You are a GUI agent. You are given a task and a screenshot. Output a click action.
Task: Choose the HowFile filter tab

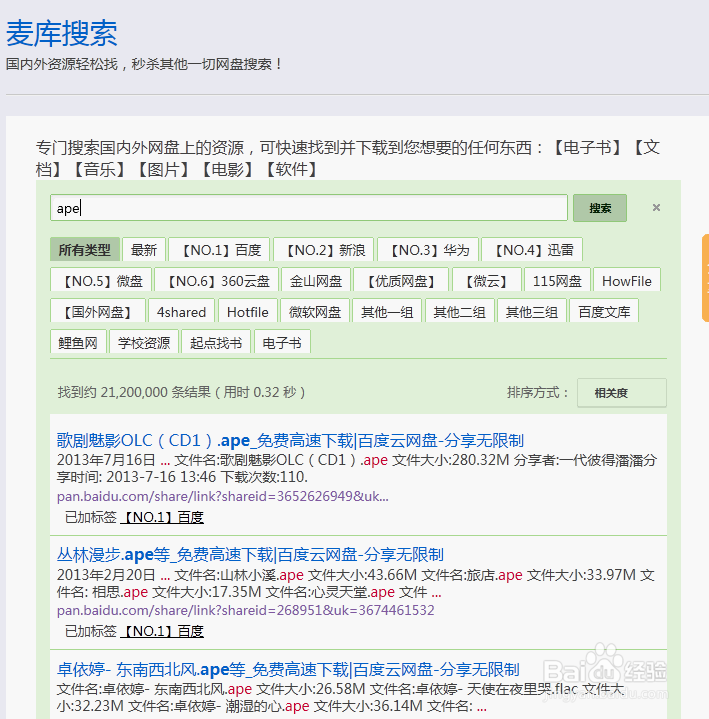[x=626, y=280]
